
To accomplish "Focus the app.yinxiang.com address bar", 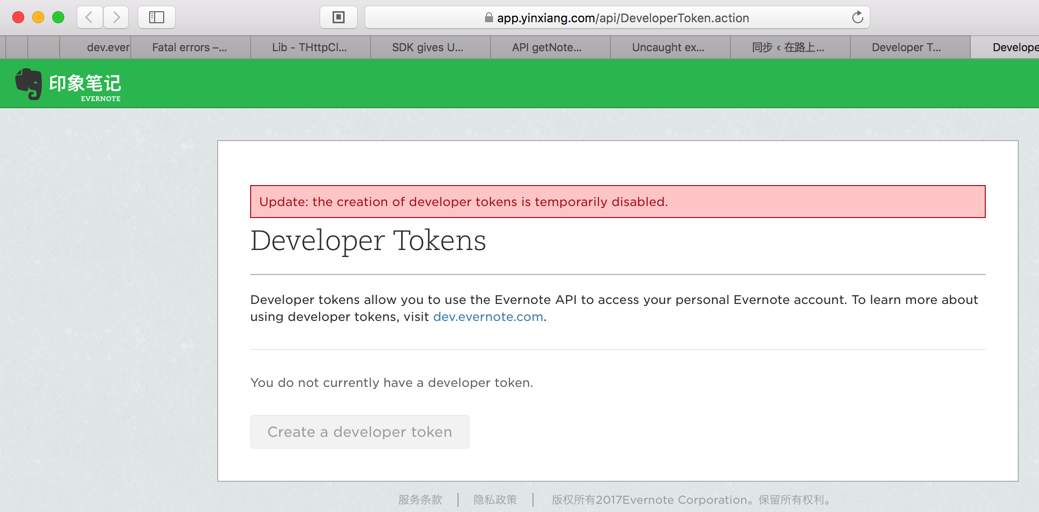I will click(617, 18).
